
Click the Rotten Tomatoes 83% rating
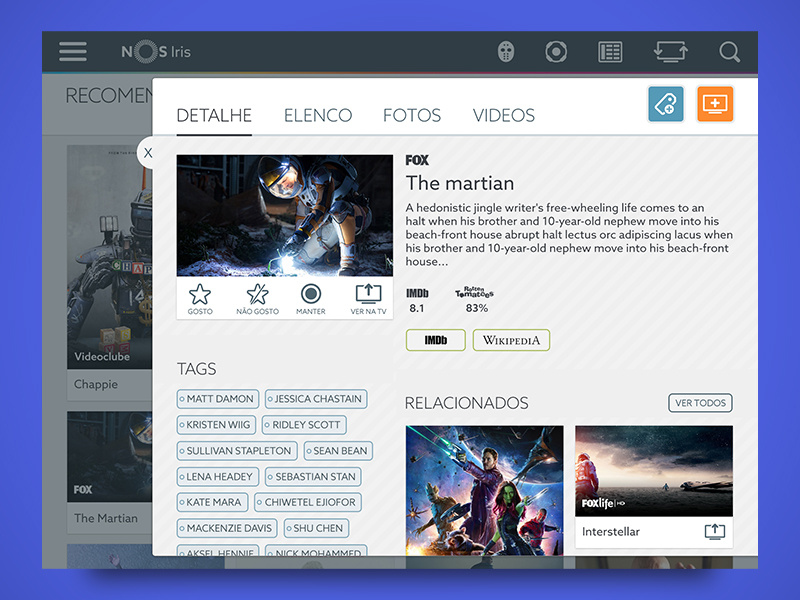(x=475, y=300)
